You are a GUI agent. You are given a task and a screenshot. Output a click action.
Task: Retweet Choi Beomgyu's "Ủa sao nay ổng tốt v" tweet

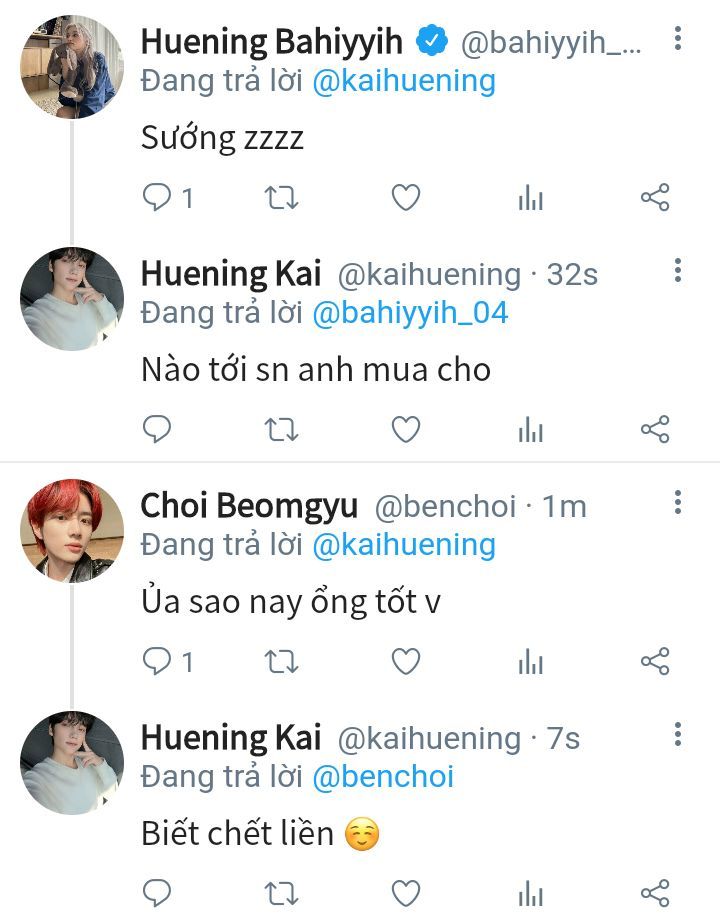(281, 661)
